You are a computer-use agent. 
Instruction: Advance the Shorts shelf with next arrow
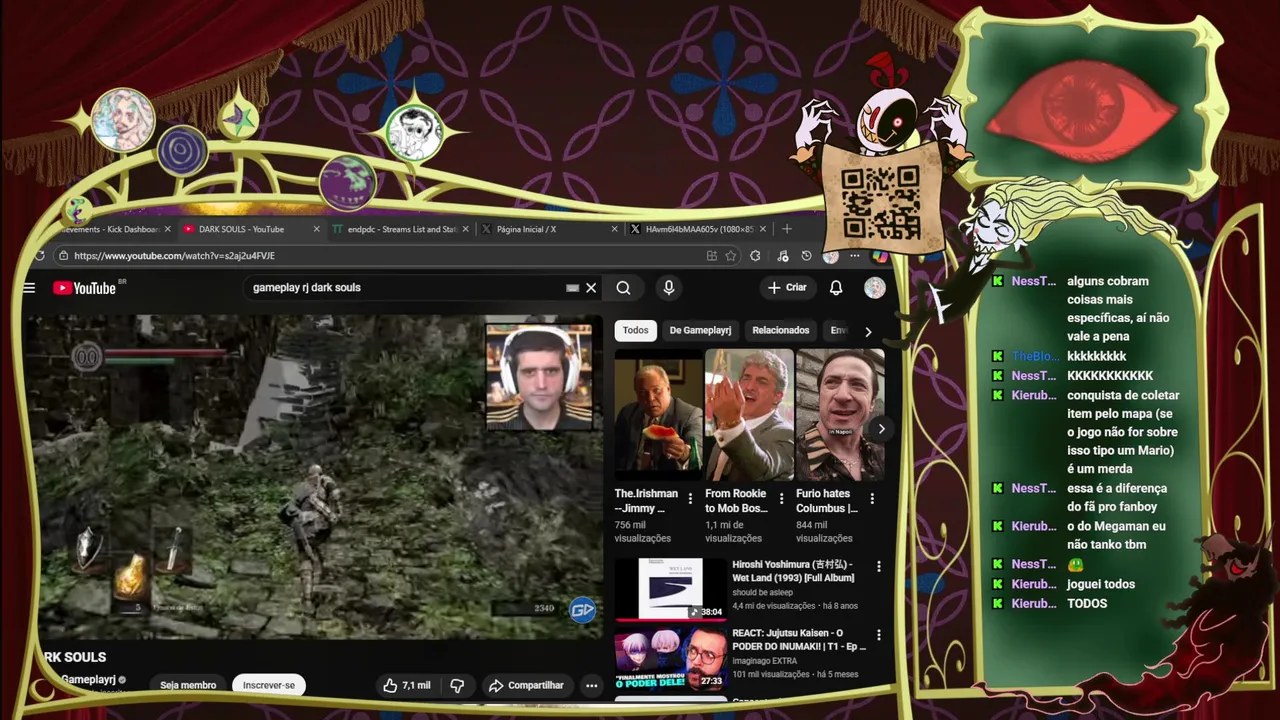coord(881,428)
